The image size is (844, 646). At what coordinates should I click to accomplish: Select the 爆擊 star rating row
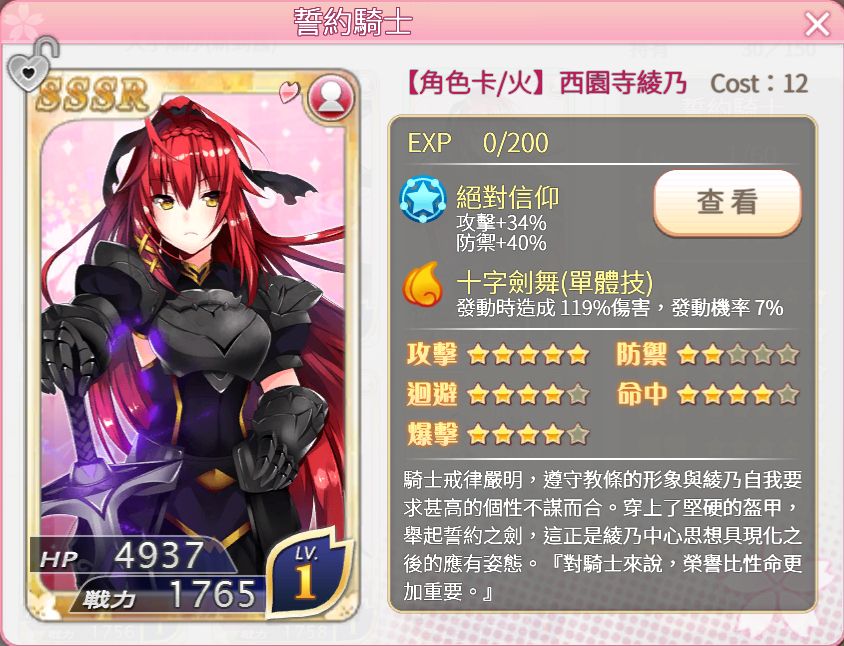(x=498, y=434)
